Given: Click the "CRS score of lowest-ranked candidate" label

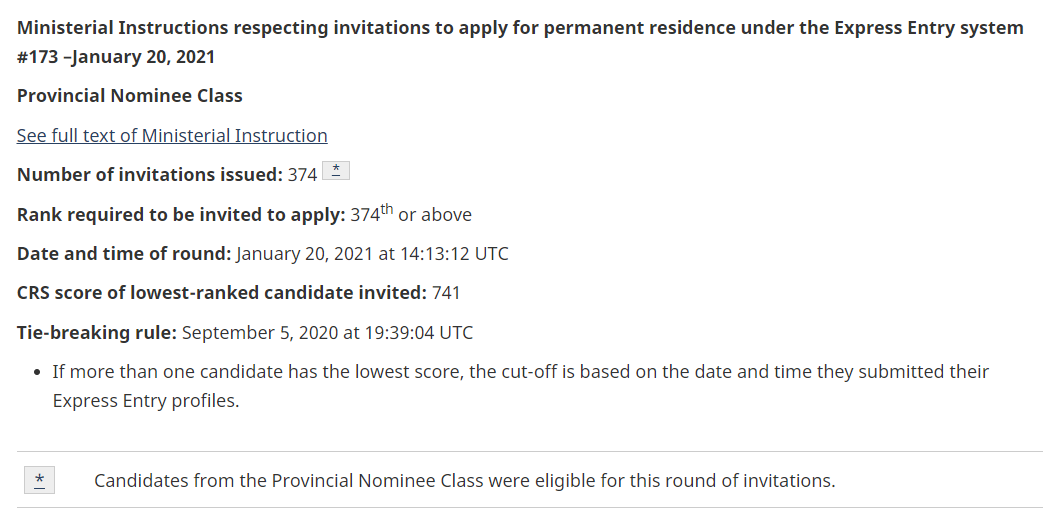Looking at the screenshot, I should [222, 293].
